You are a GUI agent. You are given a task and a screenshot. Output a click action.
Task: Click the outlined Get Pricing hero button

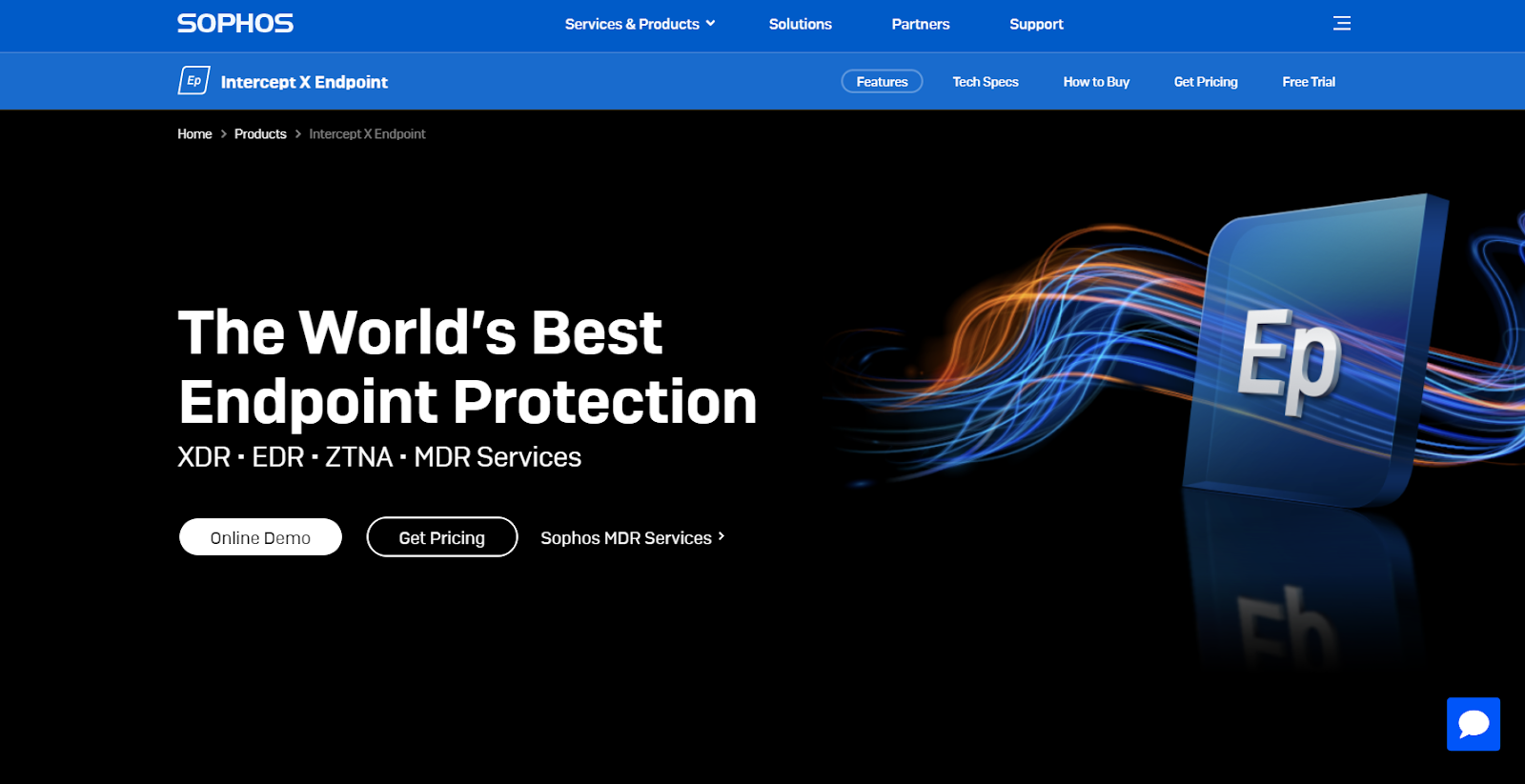(x=442, y=537)
